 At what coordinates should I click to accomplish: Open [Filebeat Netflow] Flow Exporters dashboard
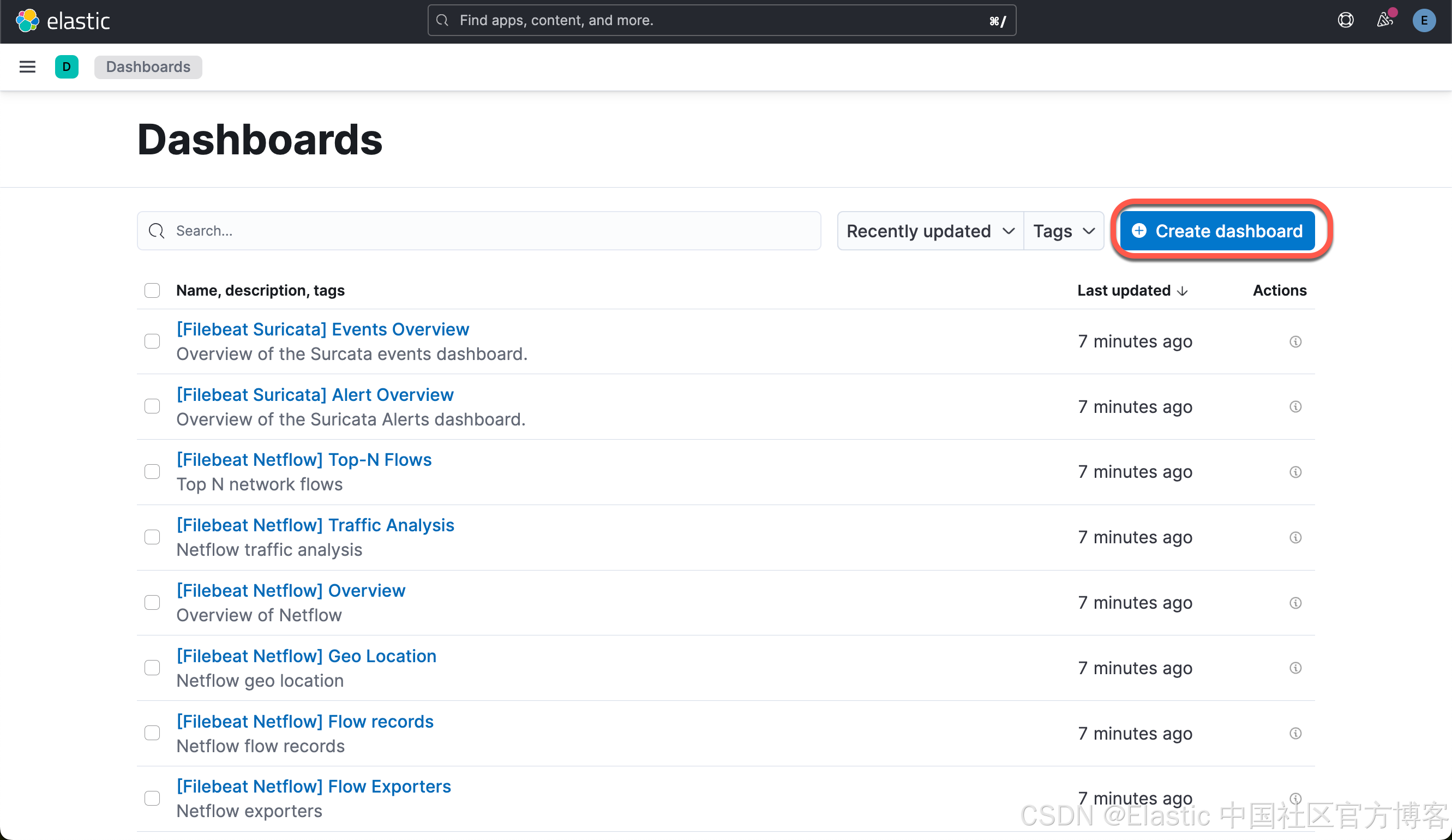pos(314,787)
